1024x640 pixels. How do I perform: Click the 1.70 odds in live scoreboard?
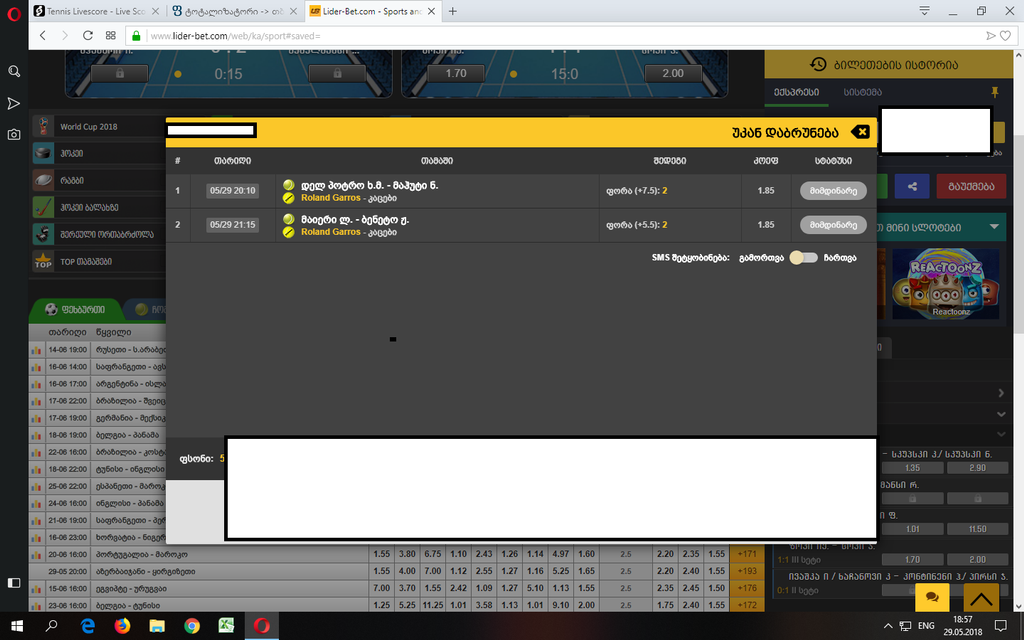point(456,73)
